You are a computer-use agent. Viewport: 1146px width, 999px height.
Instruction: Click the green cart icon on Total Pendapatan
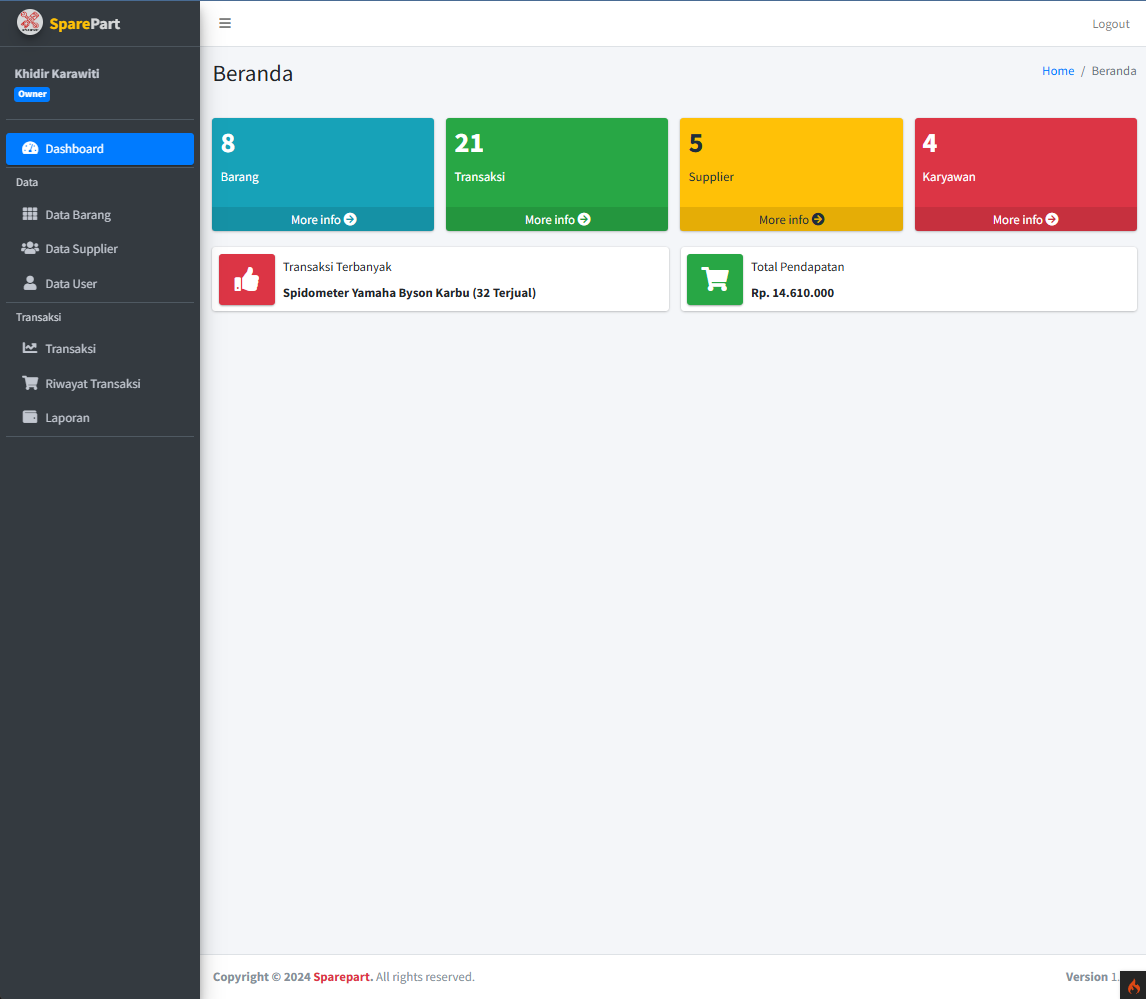714,280
